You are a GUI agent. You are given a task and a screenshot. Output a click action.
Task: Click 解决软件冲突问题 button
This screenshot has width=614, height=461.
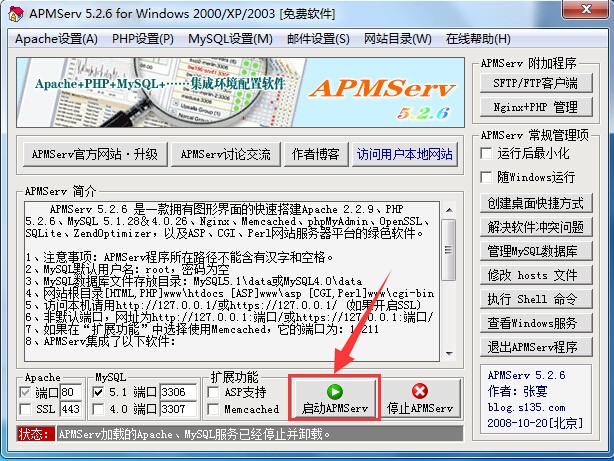click(536, 227)
